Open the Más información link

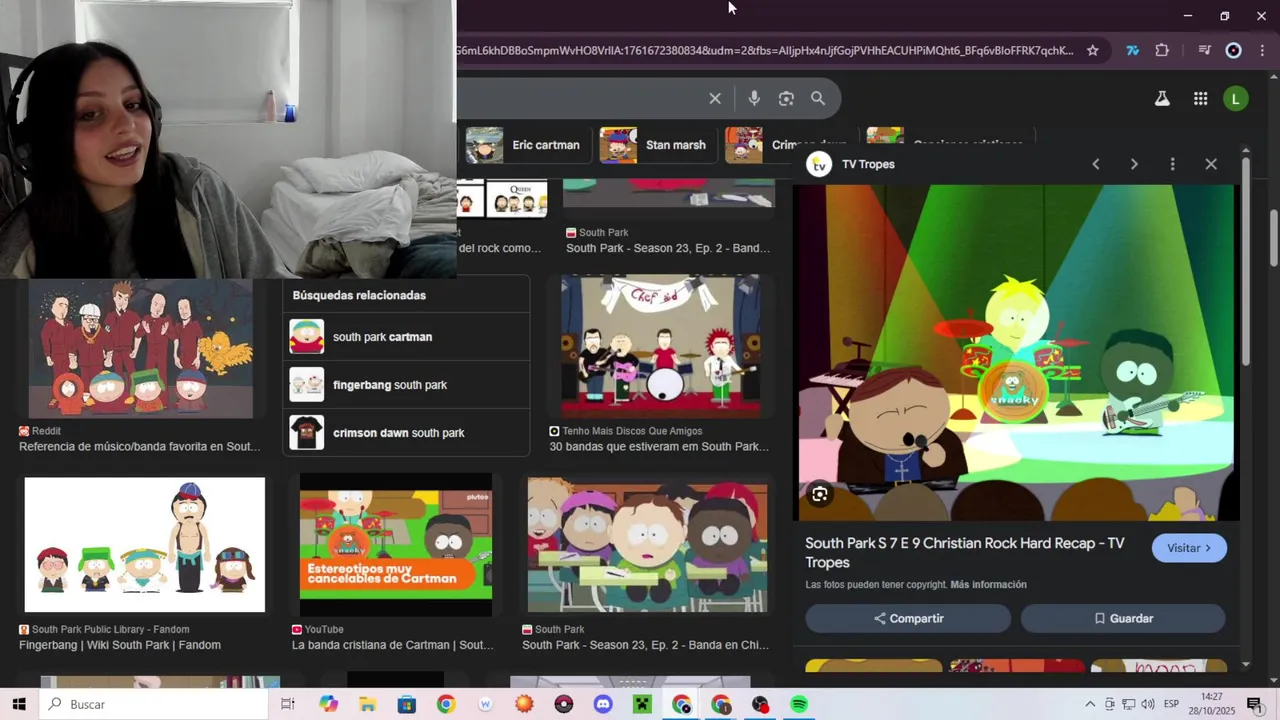(x=988, y=584)
